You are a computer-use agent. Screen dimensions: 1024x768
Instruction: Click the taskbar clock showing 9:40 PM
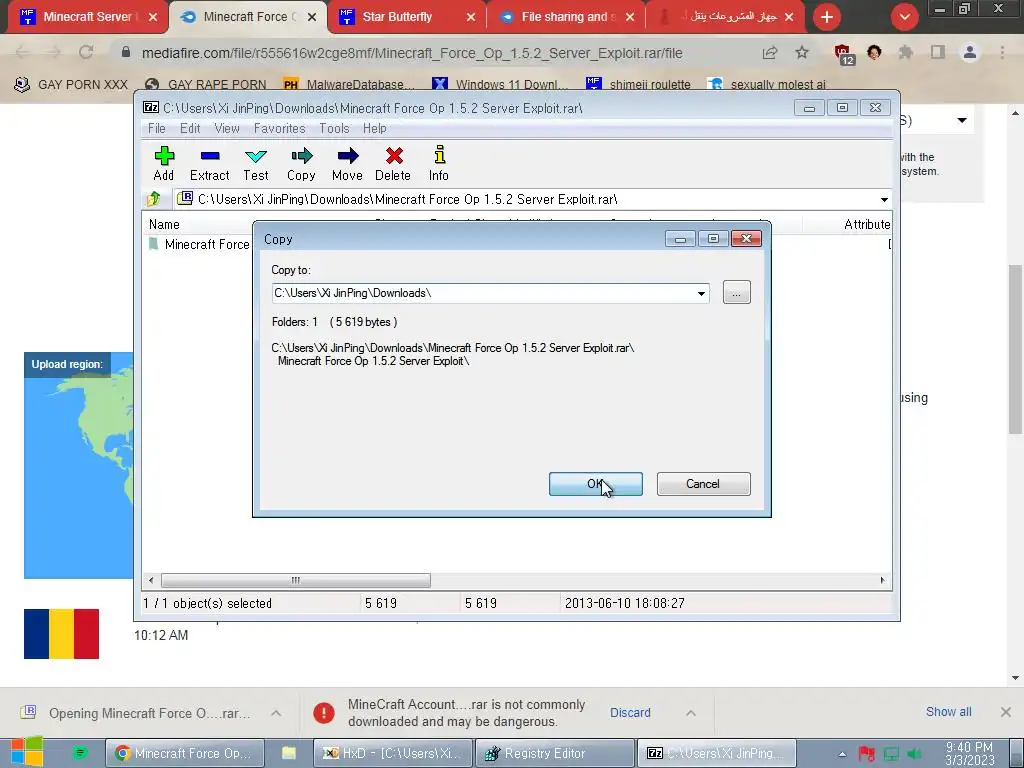point(969,754)
